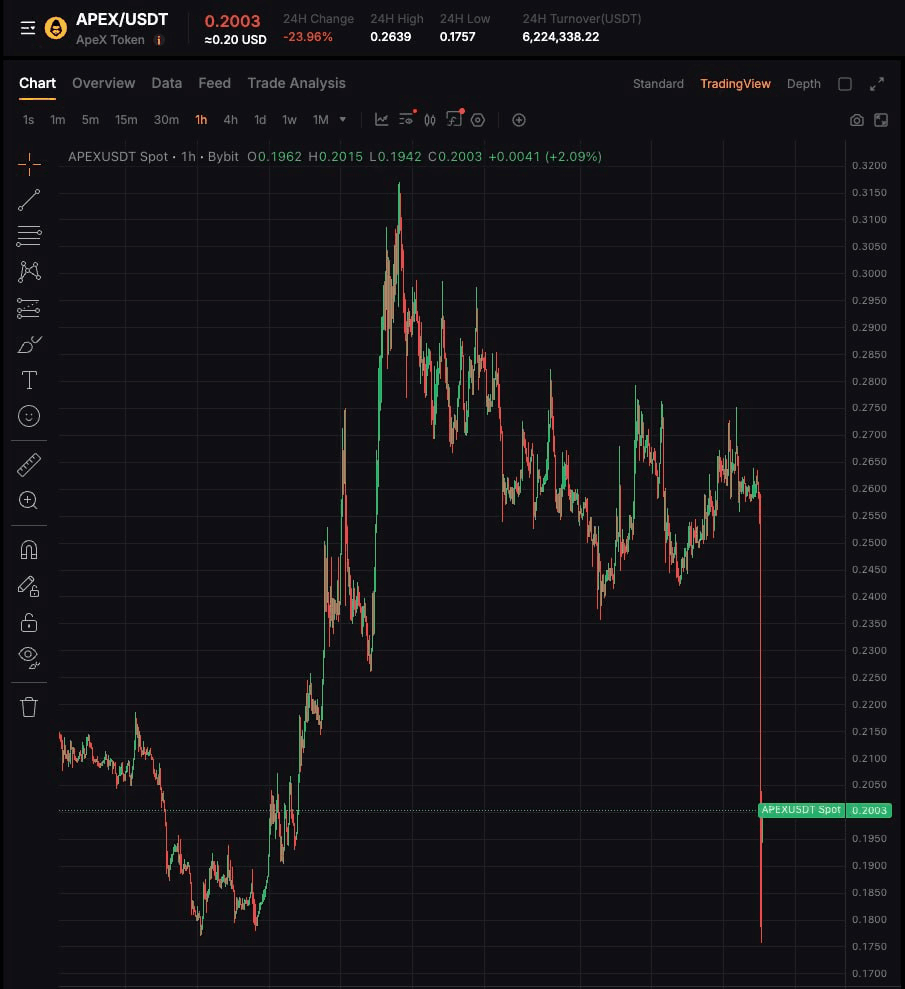This screenshot has height=989, width=905.
Task: Toggle stay in drawing mode
Action: click(29, 587)
